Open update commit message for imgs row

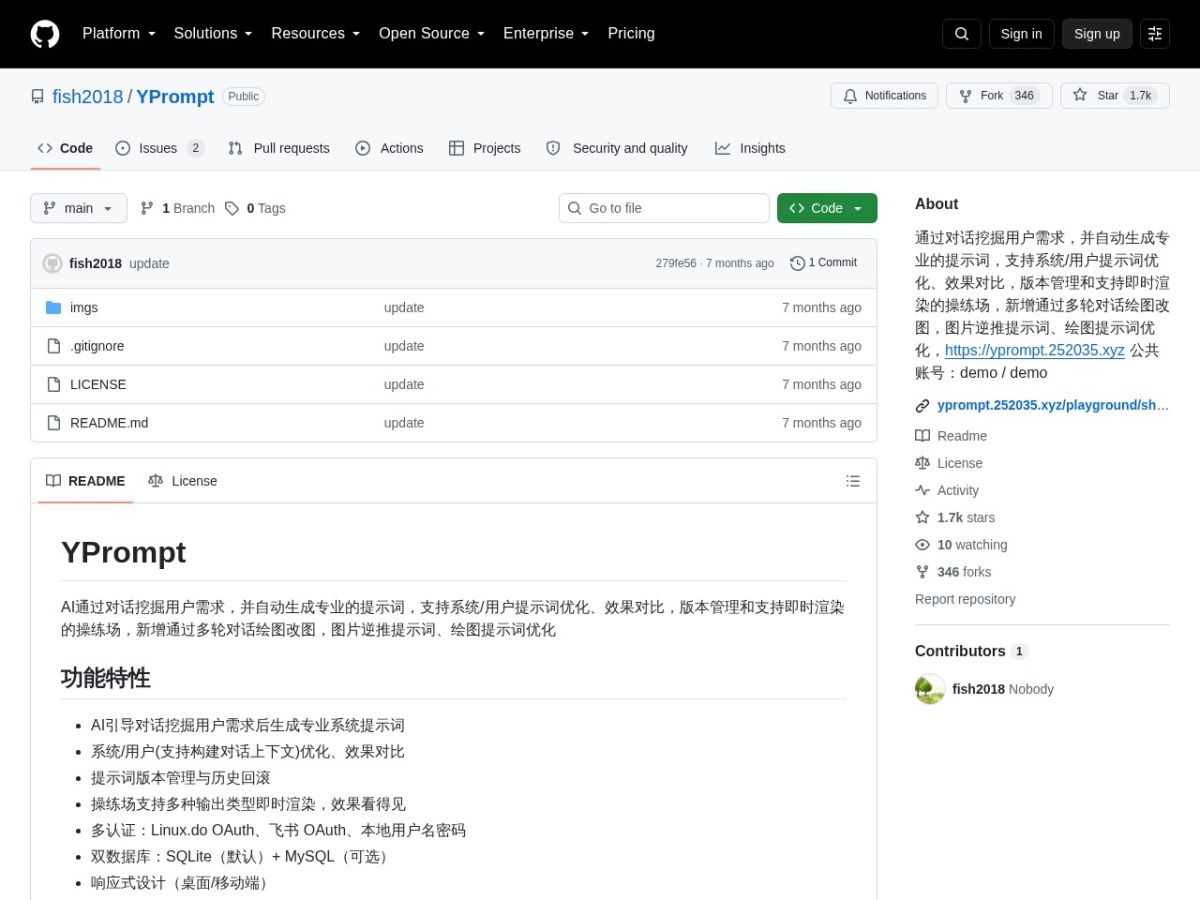pos(404,308)
